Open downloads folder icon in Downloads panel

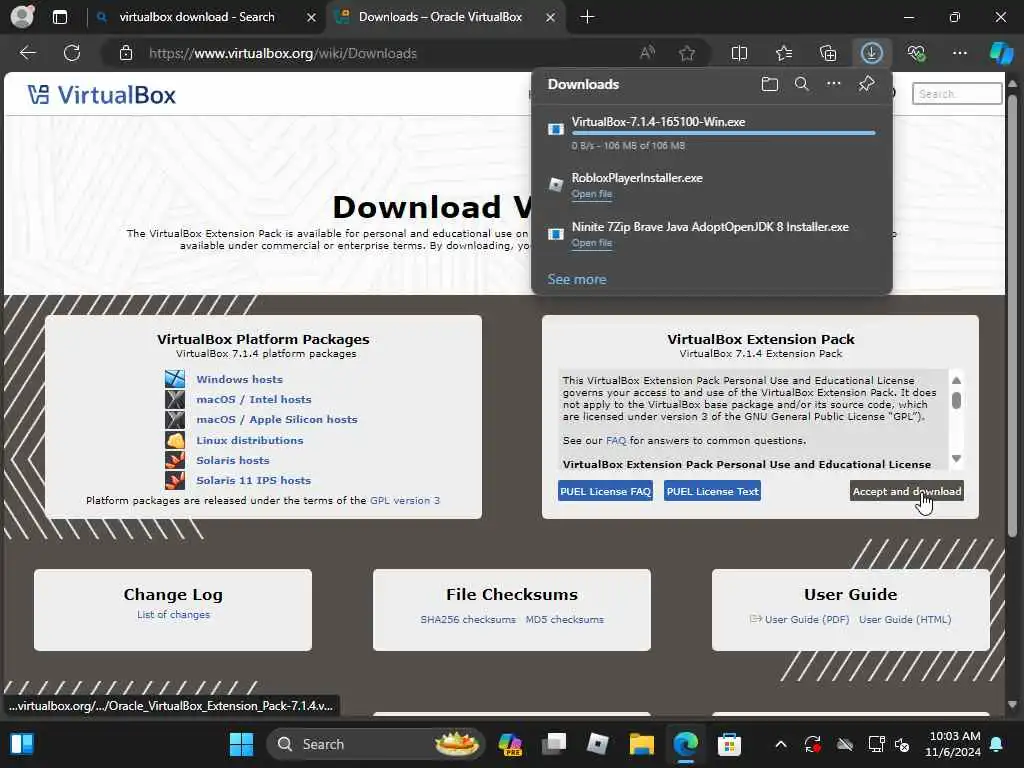769,84
